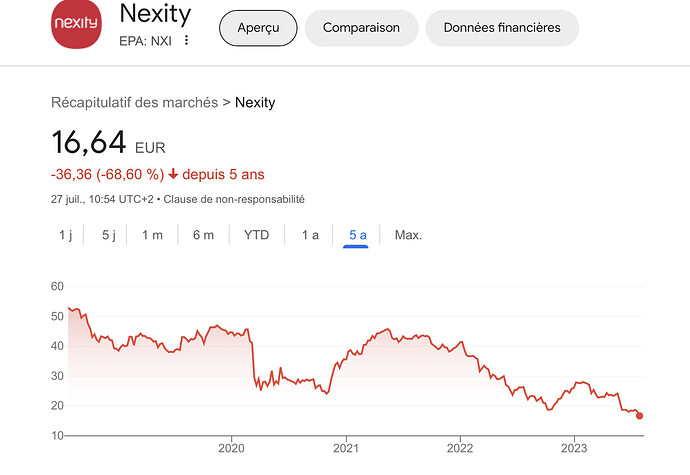Choose the 5 j time range
This screenshot has height=475, width=690.
tap(109, 235)
